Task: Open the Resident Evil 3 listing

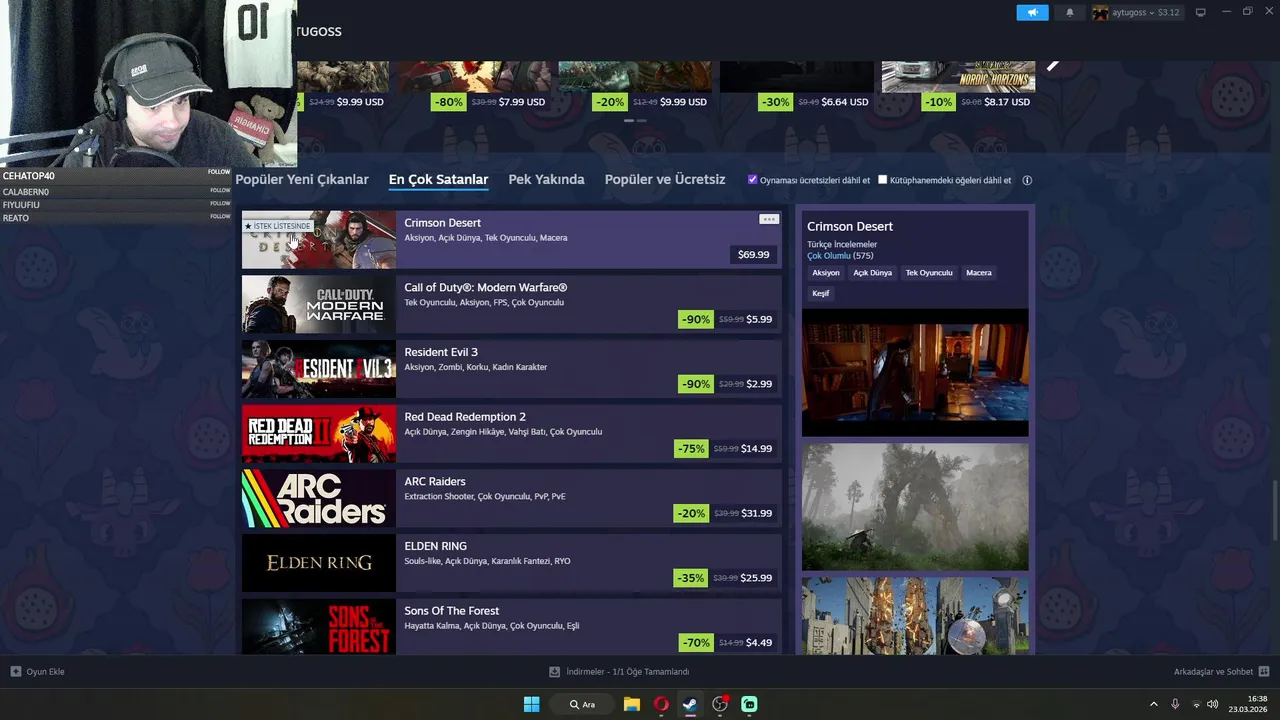Action: [511, 369]
